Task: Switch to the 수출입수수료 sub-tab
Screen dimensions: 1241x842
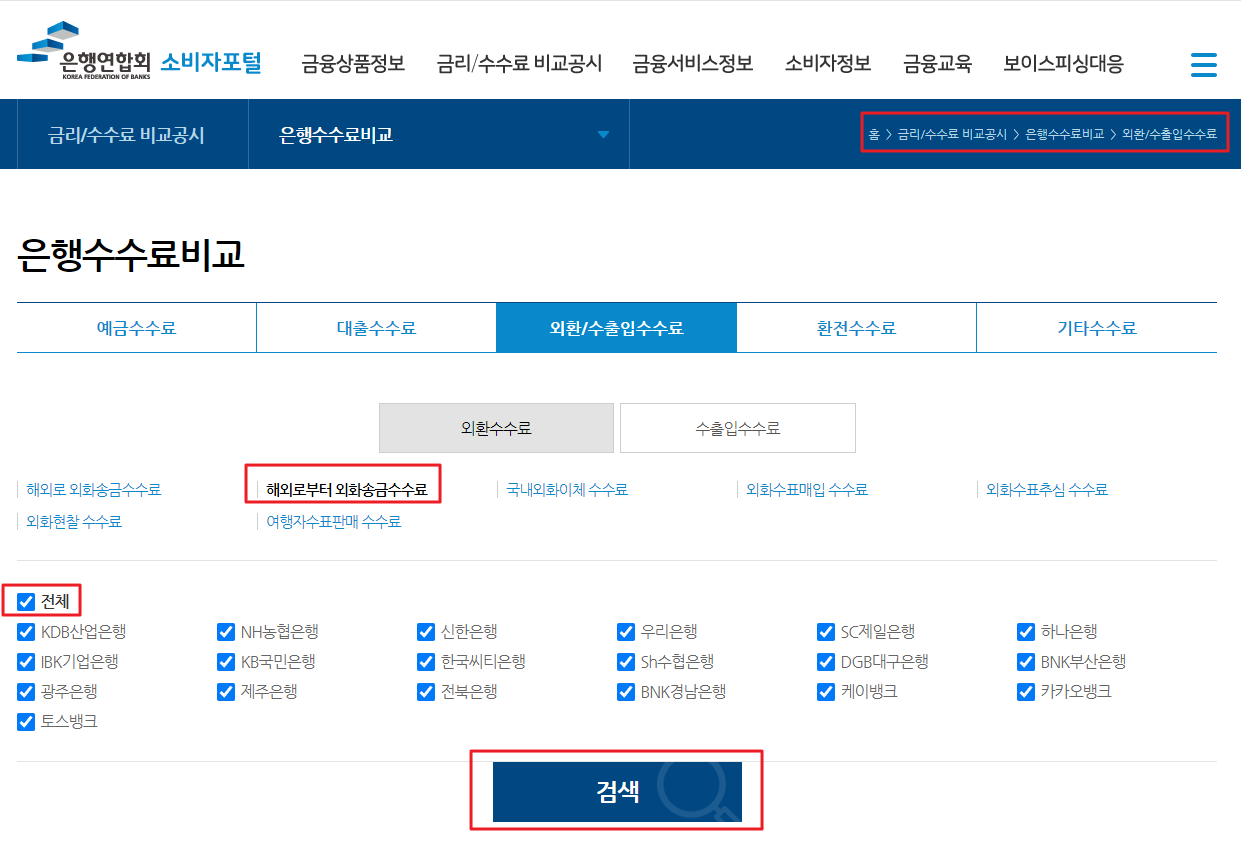Action: [737, 427]
